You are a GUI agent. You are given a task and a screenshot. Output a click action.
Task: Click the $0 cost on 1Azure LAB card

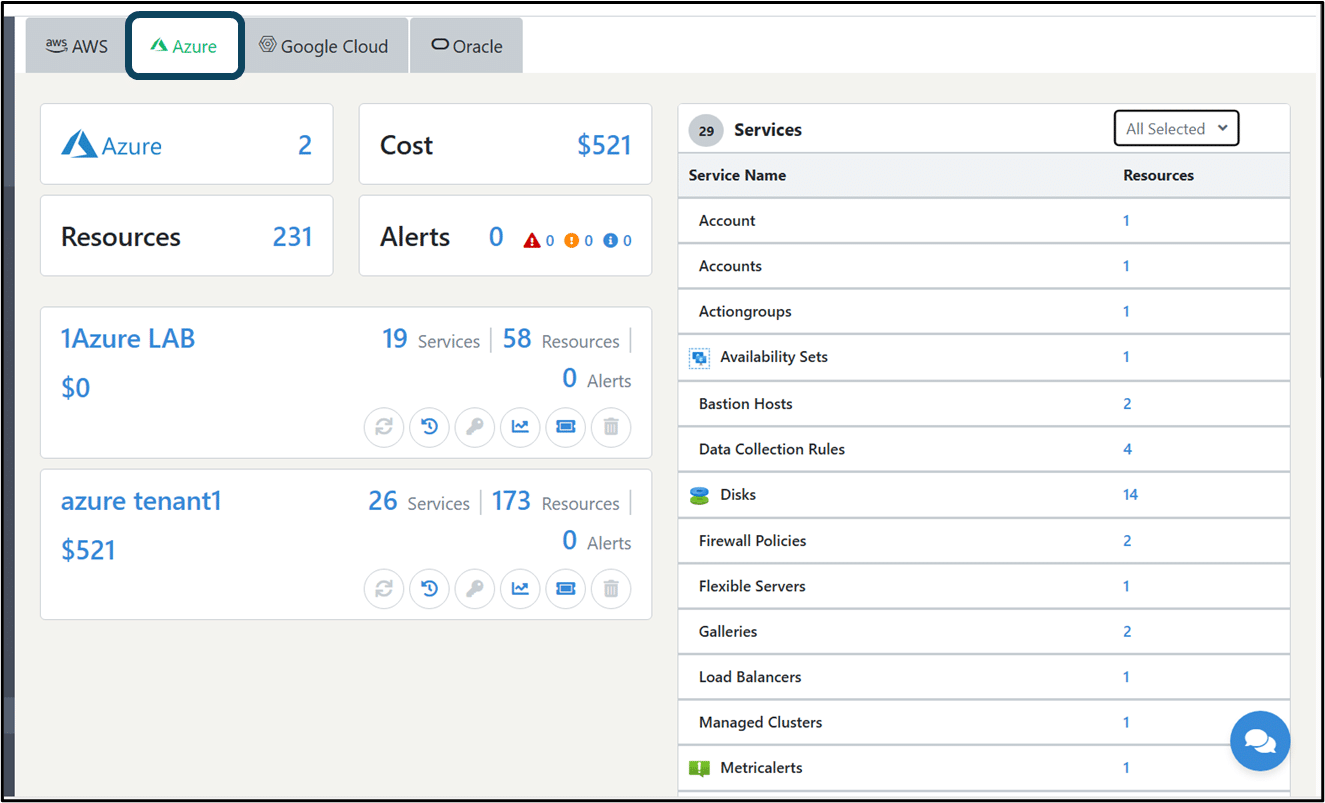pos(76,388)
